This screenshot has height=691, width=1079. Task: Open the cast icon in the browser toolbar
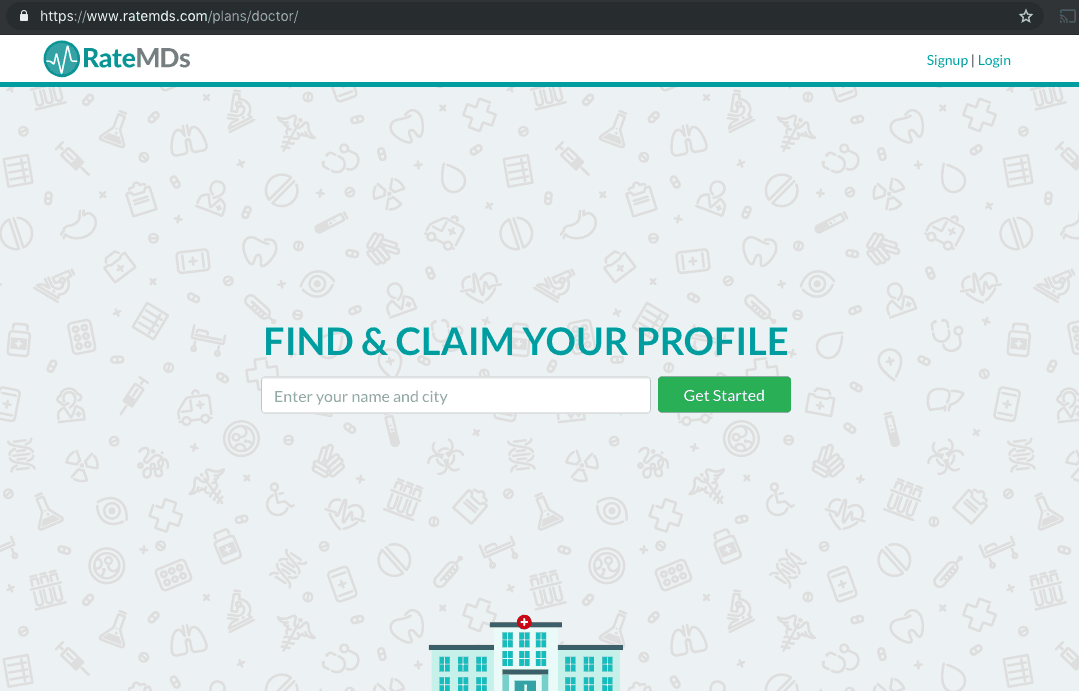pos(1067,16)
